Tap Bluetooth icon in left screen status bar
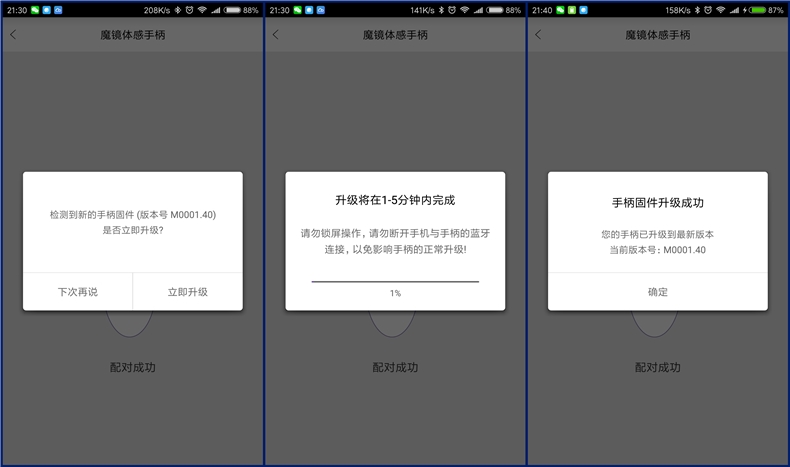The image size is (790, 467). click(176, 9)
